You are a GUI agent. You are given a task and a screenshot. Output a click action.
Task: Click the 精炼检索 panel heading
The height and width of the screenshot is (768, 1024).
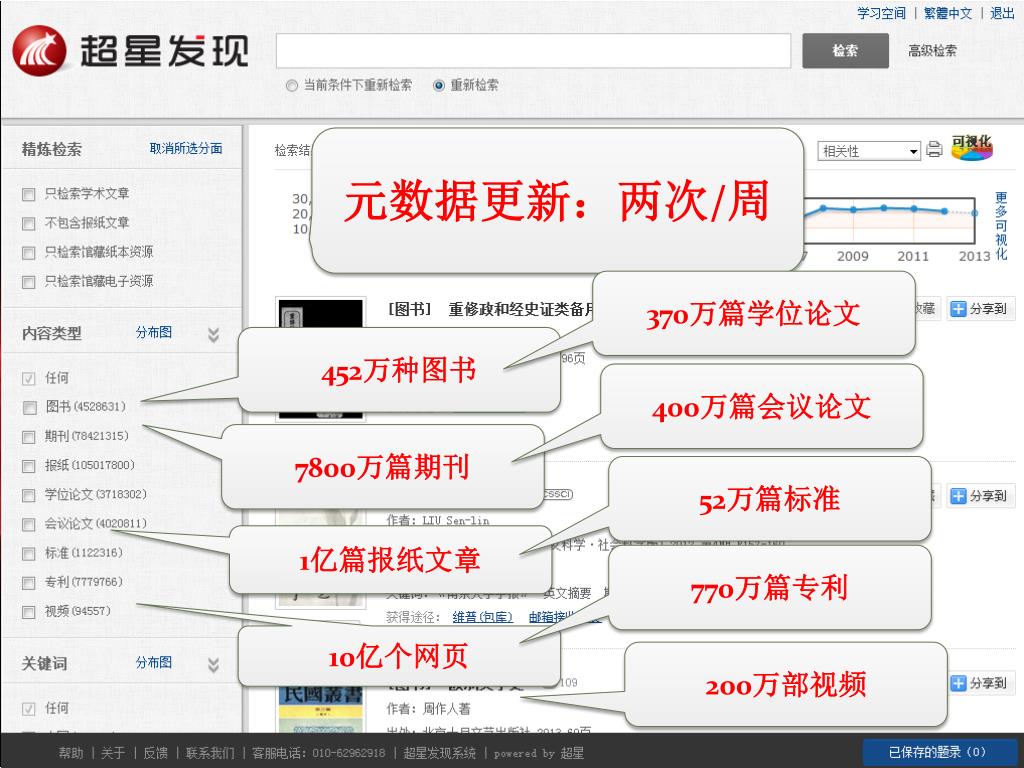[x=52, y=150]
